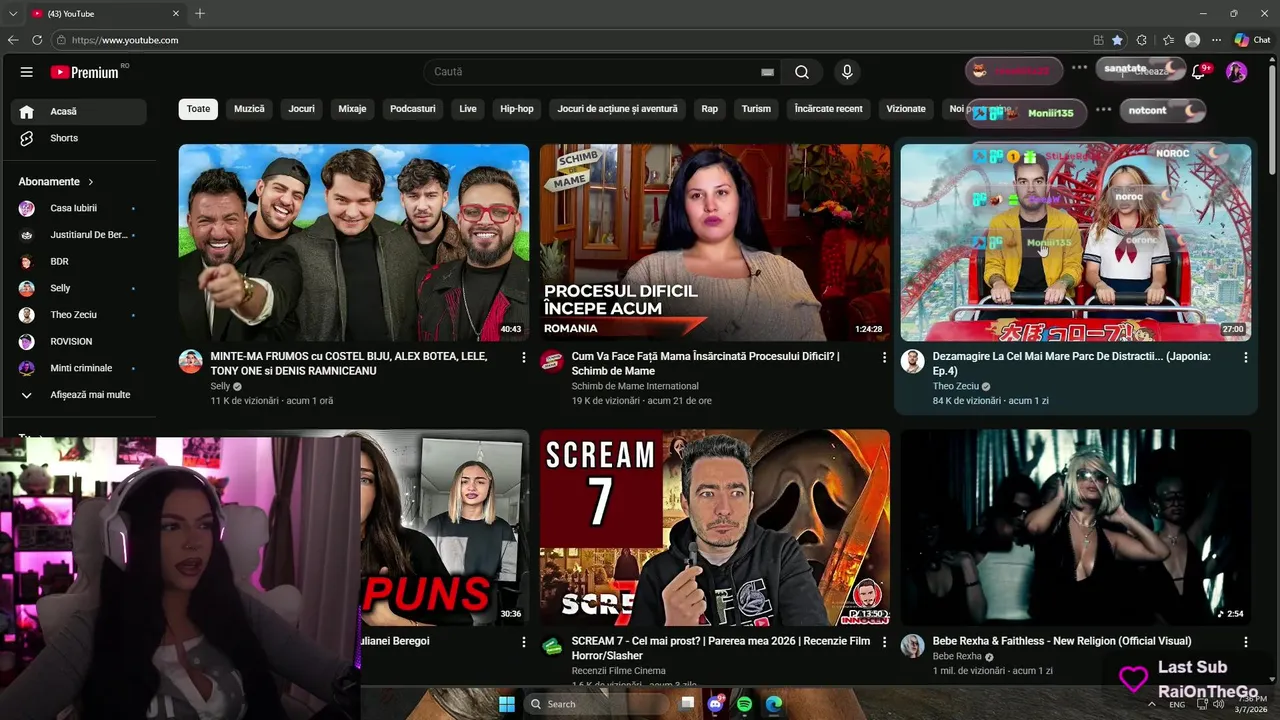
Task: Select the Live filter chip
Action: pyautogui.click(x=468, y=109)
